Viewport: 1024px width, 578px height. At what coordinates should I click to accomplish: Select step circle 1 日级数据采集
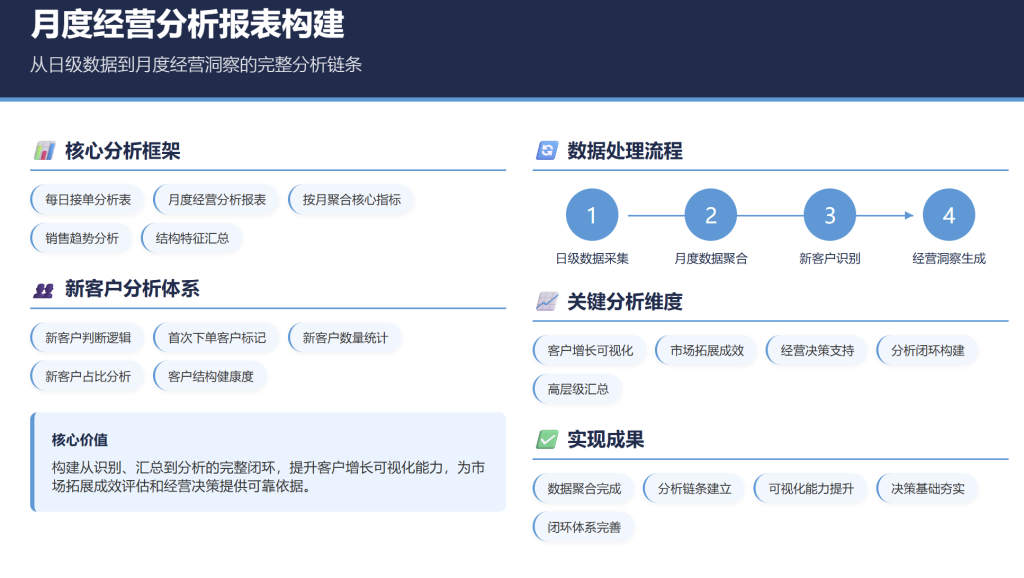tap(592, 215)
